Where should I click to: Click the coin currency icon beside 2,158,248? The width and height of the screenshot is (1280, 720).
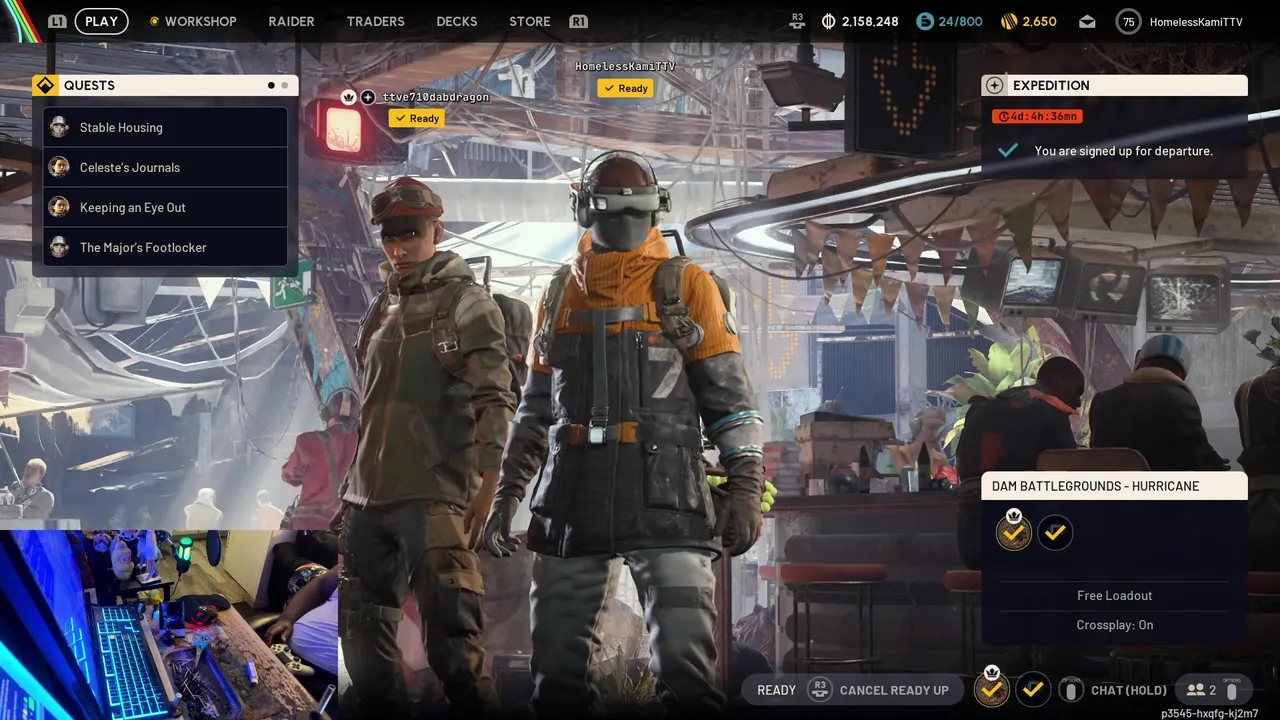click(829, 21)
